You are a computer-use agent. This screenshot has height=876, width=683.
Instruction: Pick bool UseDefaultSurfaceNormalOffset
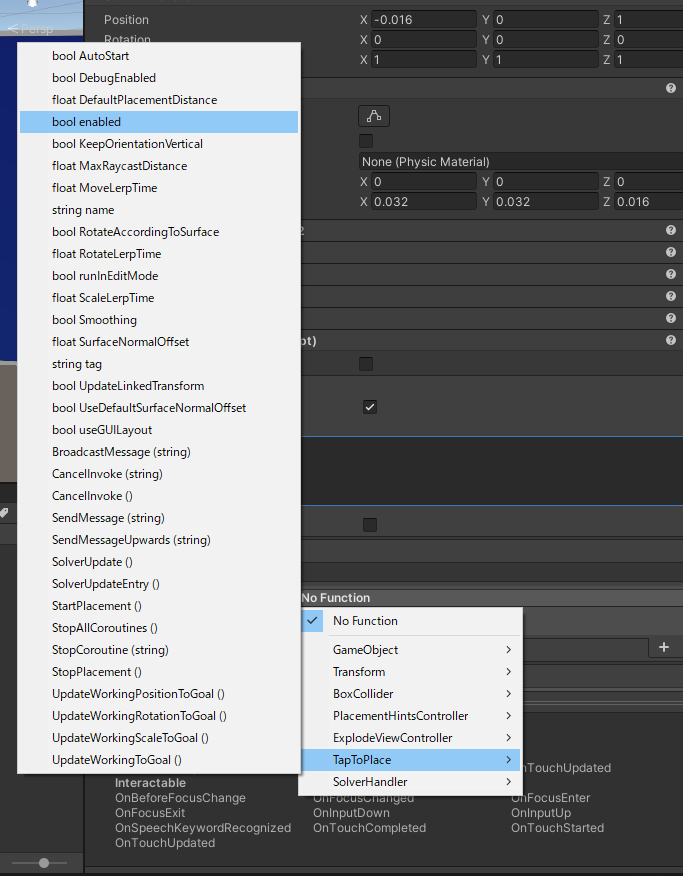click(159, 408)
